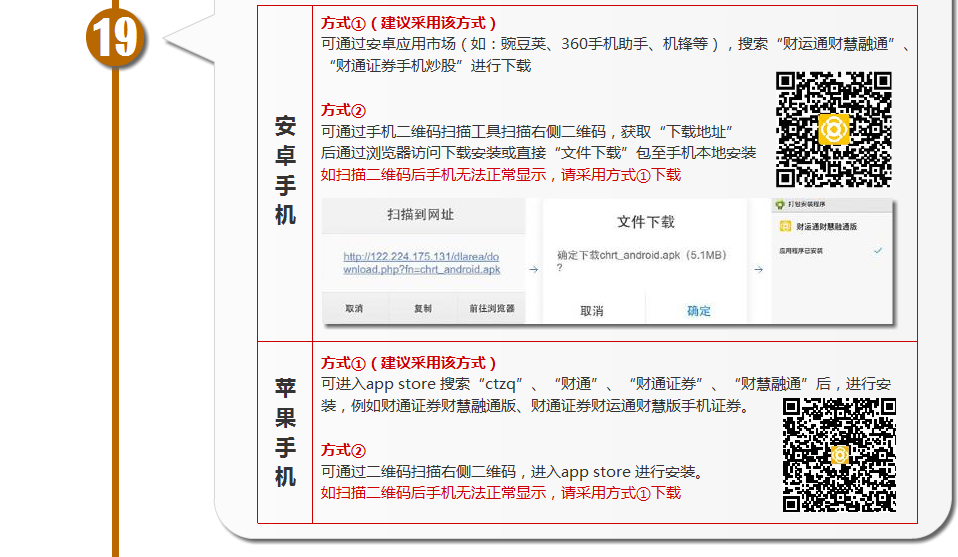Click the Android package installer icon

[780, 205]
